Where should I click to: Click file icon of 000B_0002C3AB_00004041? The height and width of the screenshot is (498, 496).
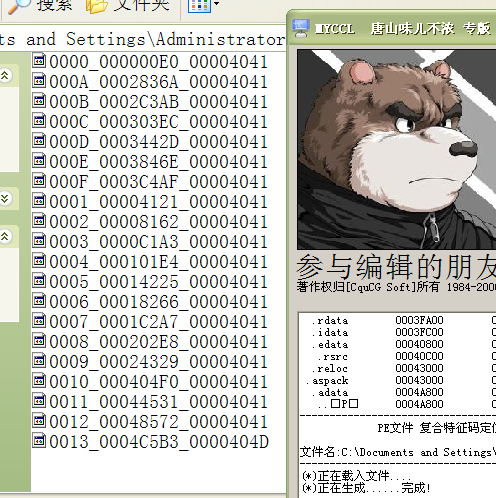[x=39, y=100]
